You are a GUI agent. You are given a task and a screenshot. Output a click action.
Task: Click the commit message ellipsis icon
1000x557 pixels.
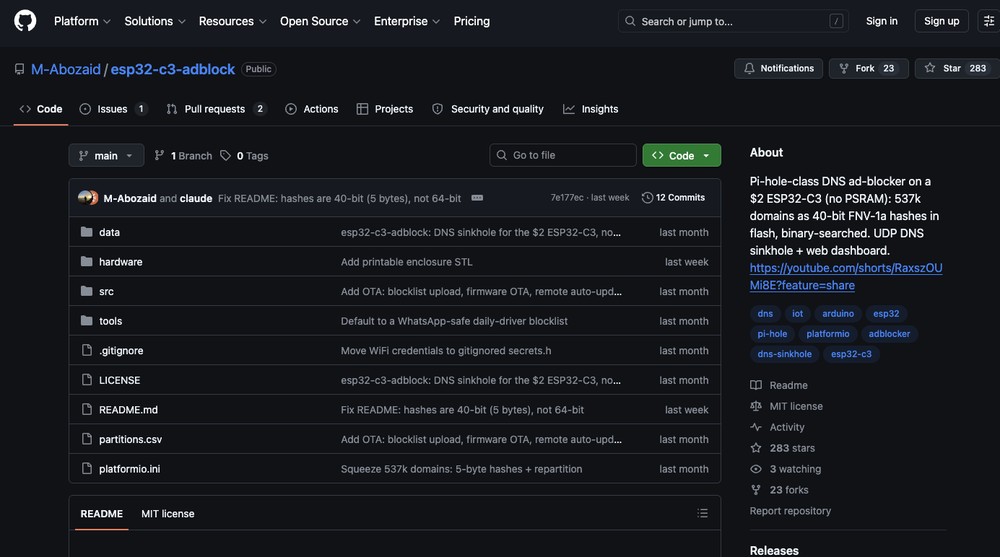pos(477,198)
